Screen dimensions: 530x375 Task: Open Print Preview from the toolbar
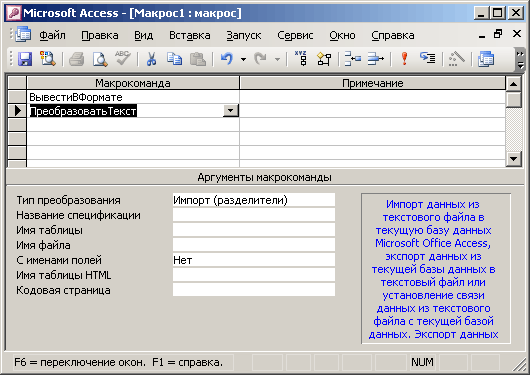(100, 59)
